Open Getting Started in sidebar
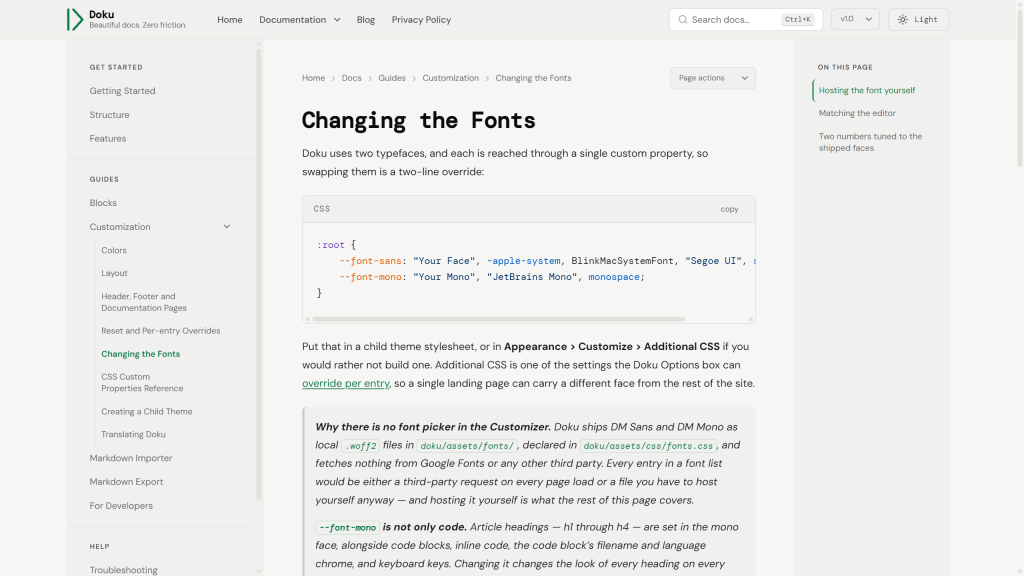The height and width of the screenshot is (576, 1024). pyautogui.click(x=122, y=91)
